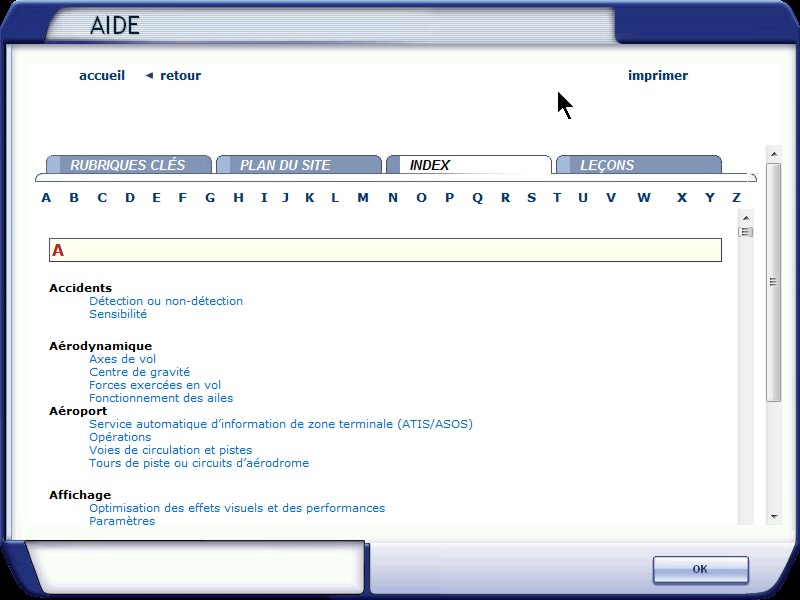Jump to index letter H
The image size is (800, 600).
[238, 197]
